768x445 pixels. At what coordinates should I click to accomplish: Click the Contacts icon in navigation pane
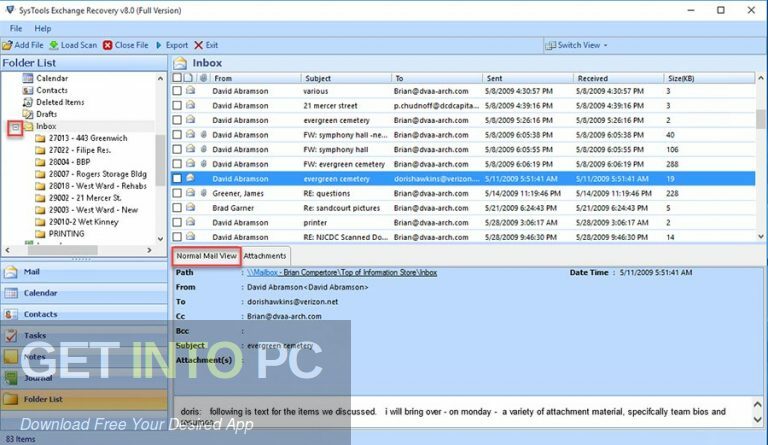(x=11, y=314)
